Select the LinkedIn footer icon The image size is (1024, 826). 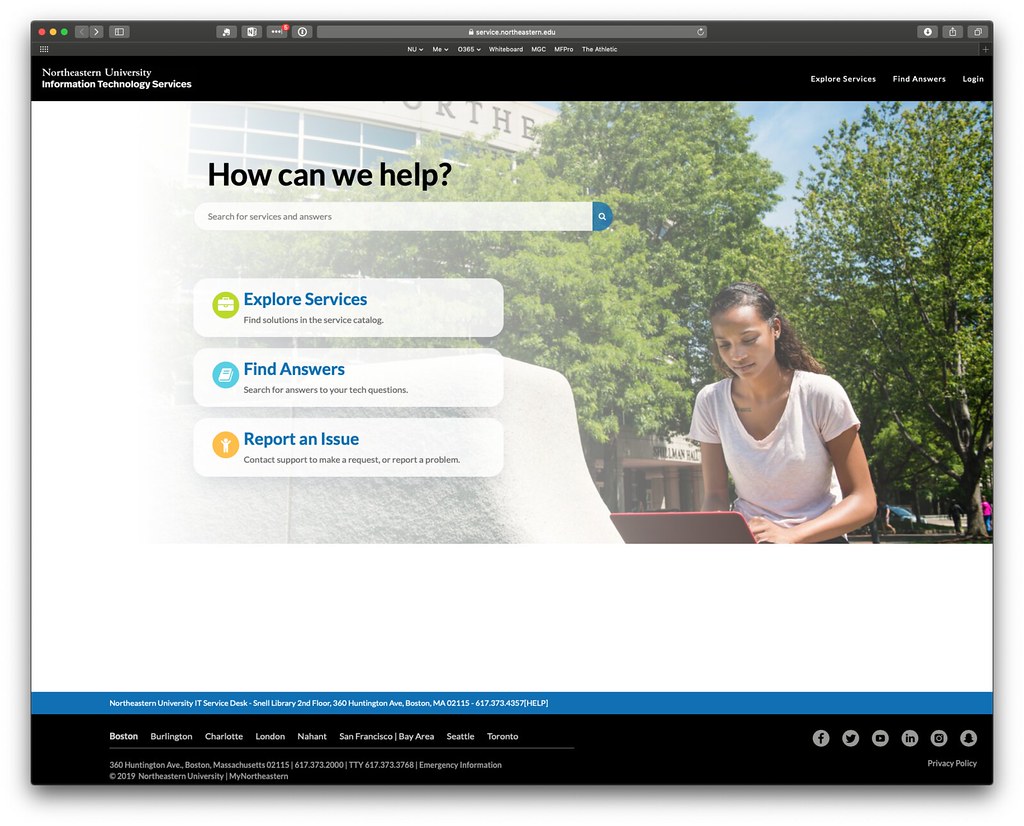(x=910, y=738)
